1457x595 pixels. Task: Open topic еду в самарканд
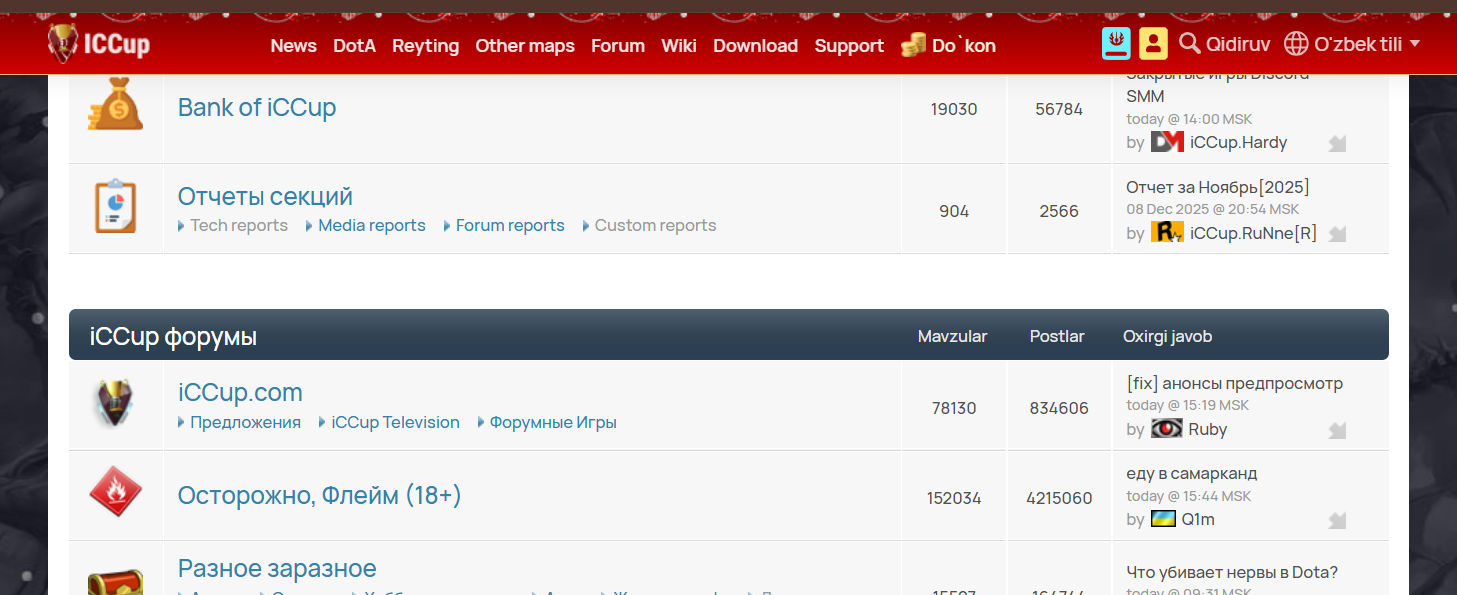pyautogui.click(x=1192, y=473)
